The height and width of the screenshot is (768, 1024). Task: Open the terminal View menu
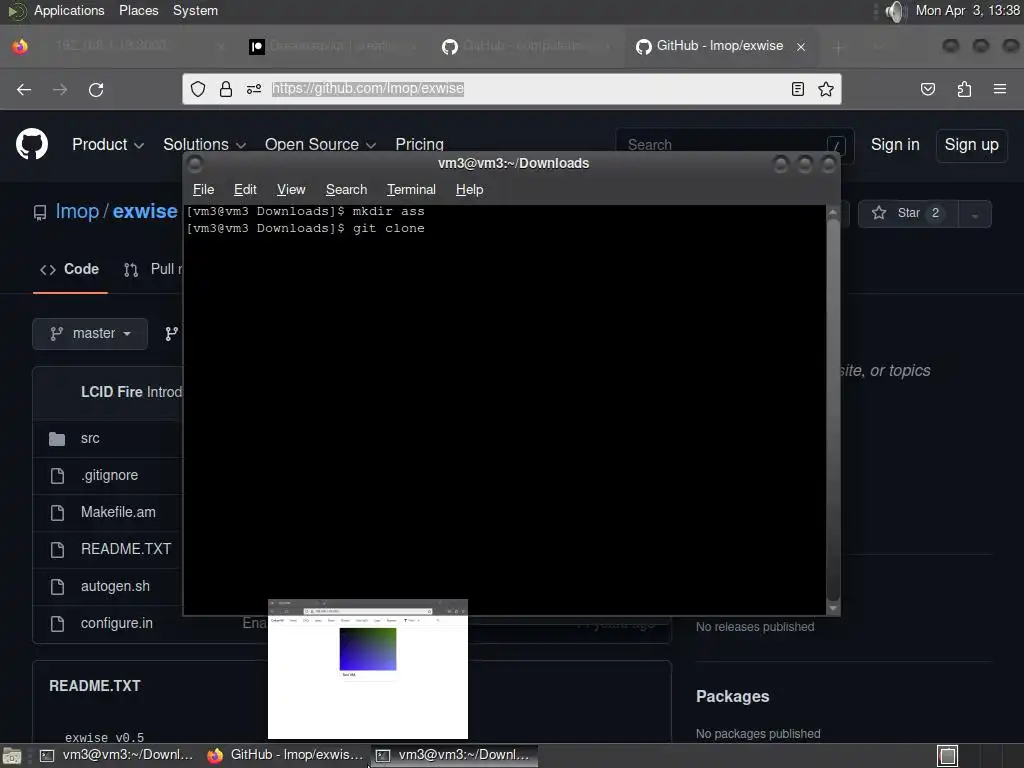[291, 189]
